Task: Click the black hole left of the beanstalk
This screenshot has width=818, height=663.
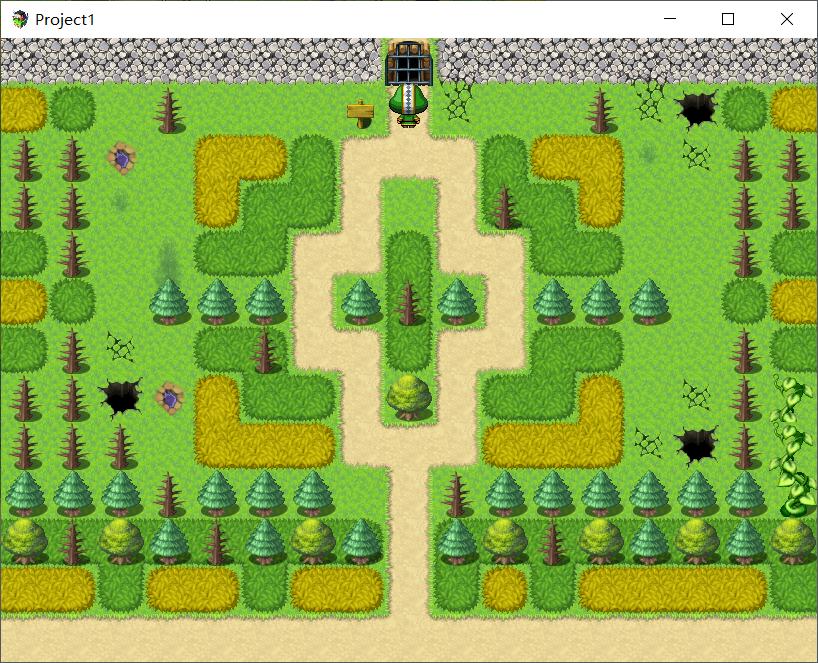Action: [x=696, y=446]
